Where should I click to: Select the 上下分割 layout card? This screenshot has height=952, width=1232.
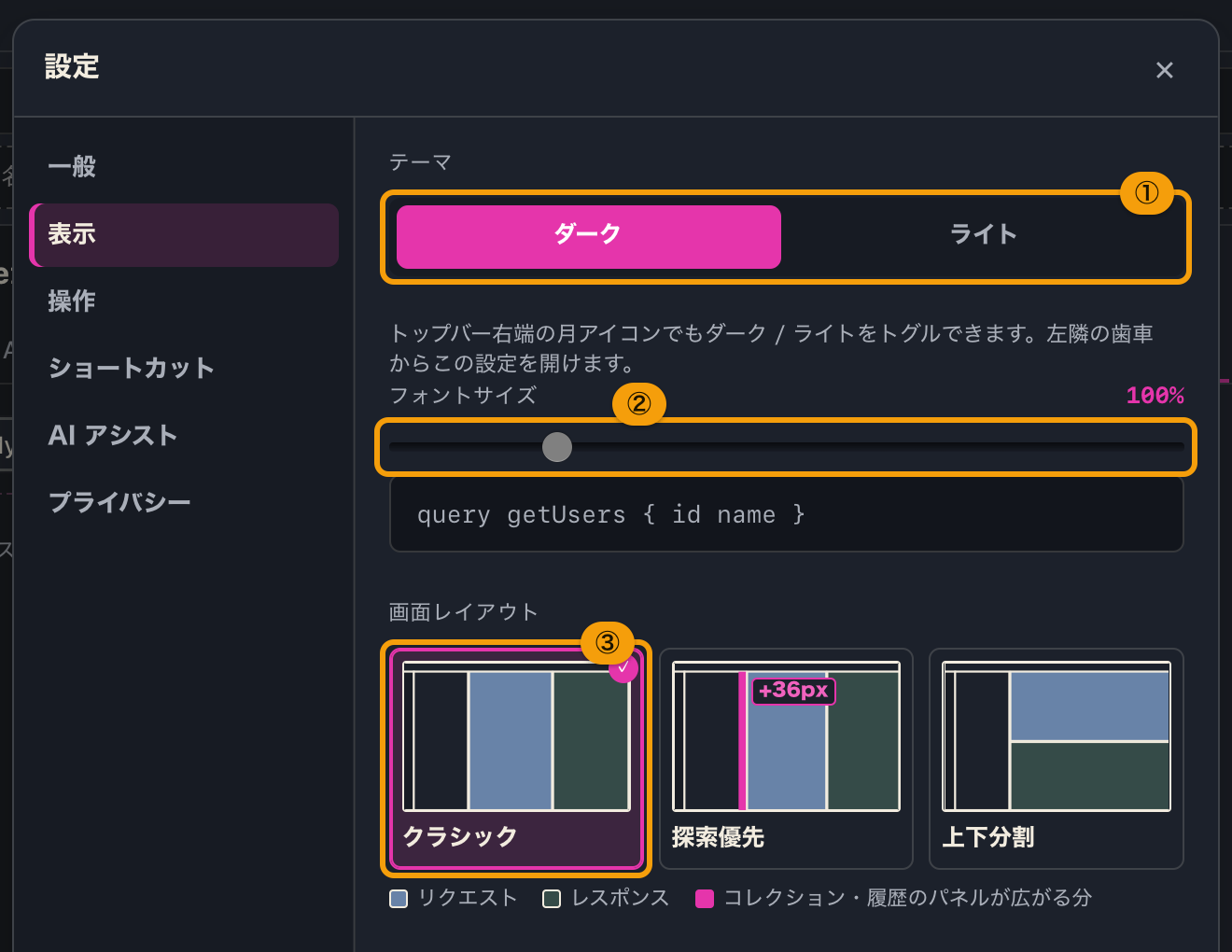coord(1057,759)
